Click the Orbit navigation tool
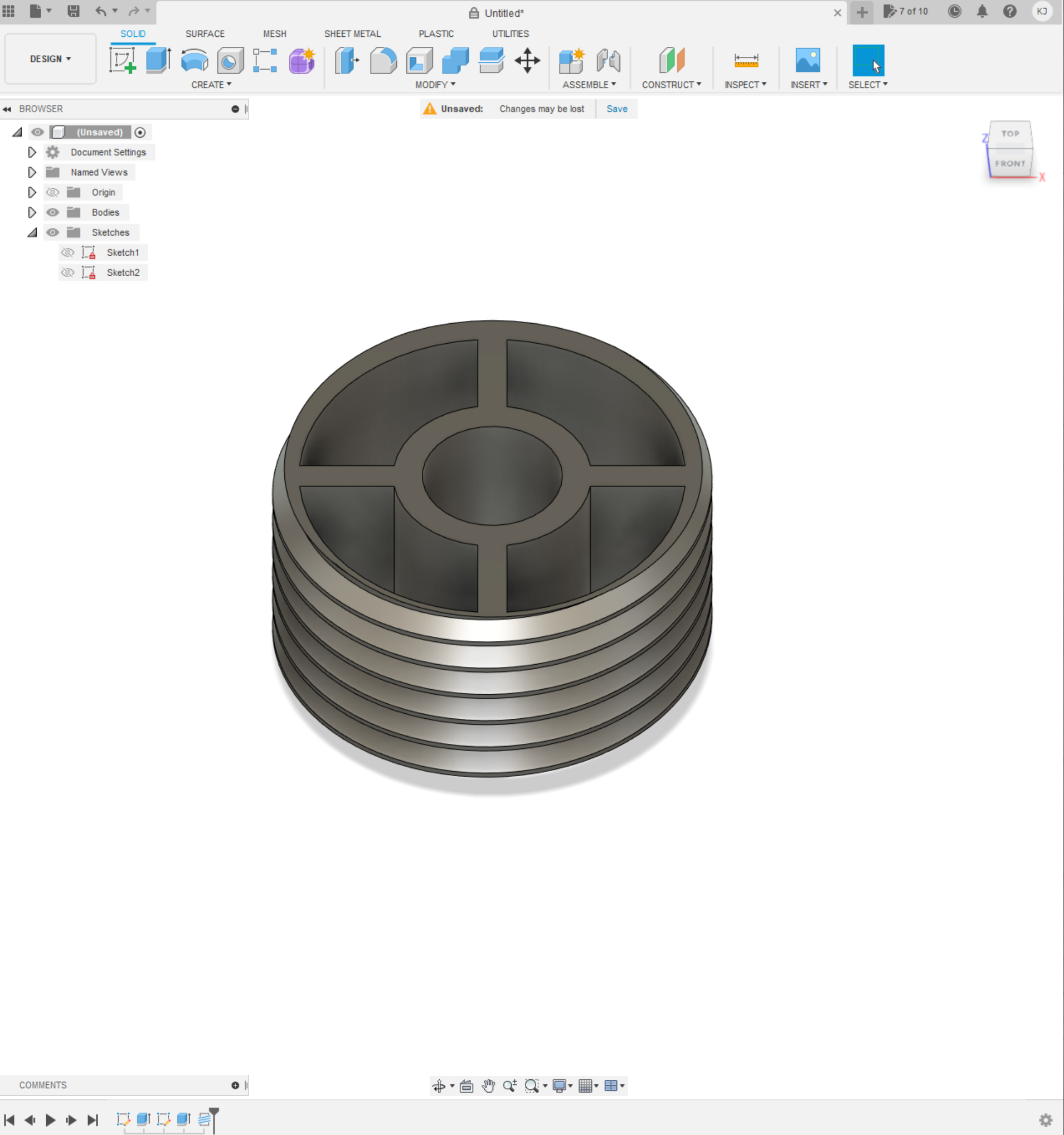Screen dimensions: 1064x1135 (439, 1086)
